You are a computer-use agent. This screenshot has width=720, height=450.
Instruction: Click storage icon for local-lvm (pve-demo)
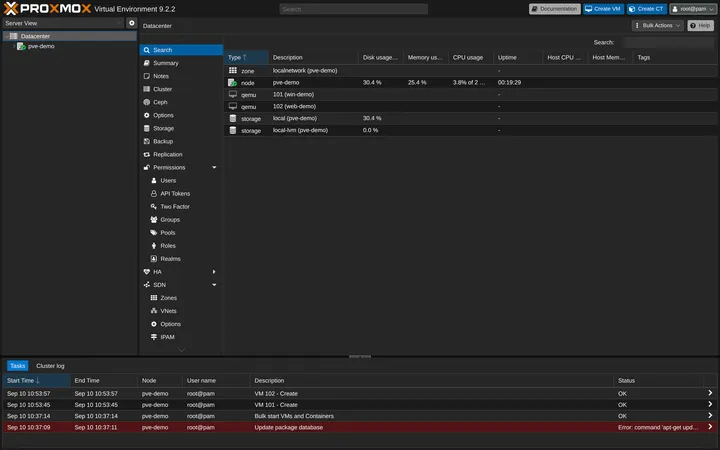click(x=233, y=130)
